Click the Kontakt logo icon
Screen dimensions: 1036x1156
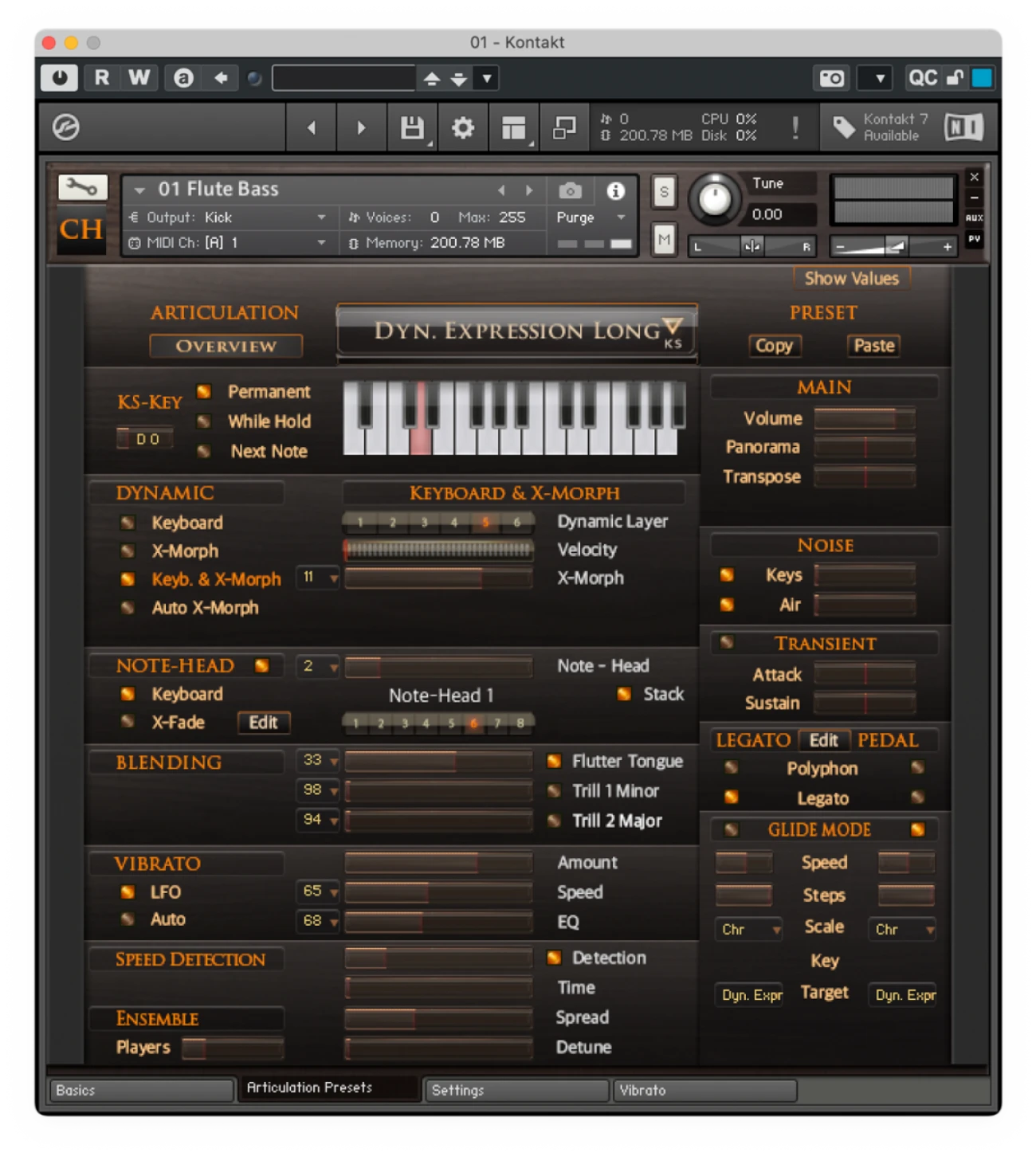tap(66, 127)
